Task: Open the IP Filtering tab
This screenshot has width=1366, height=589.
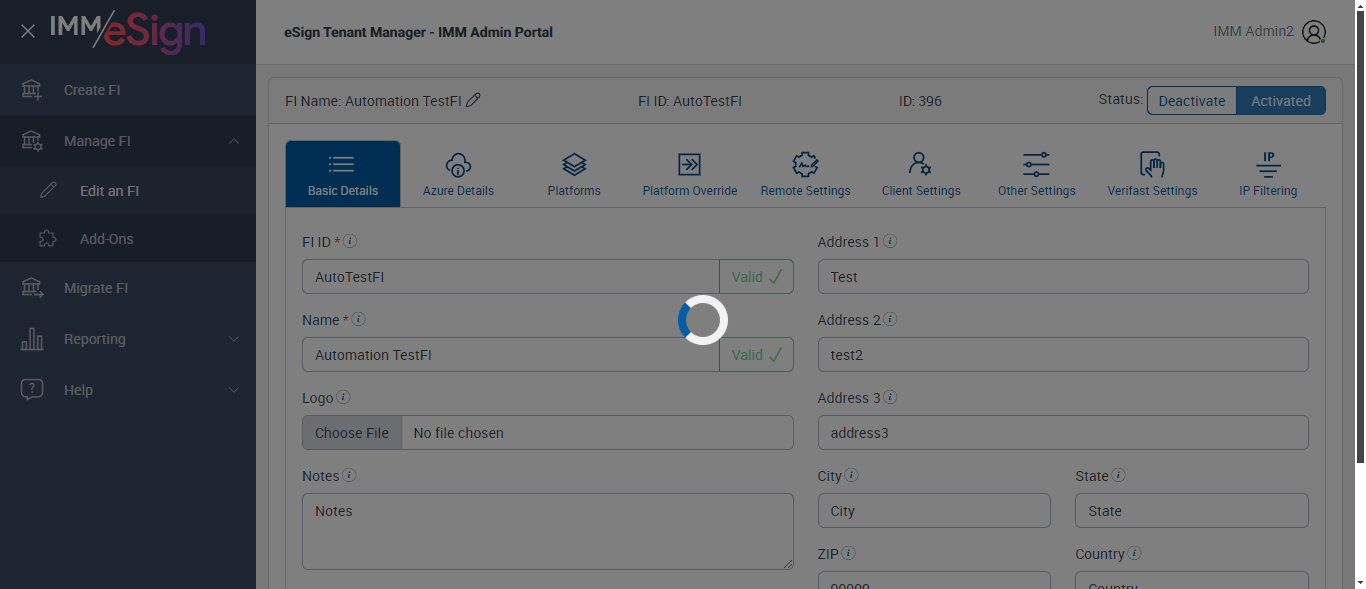Action: coord(1268,174)
